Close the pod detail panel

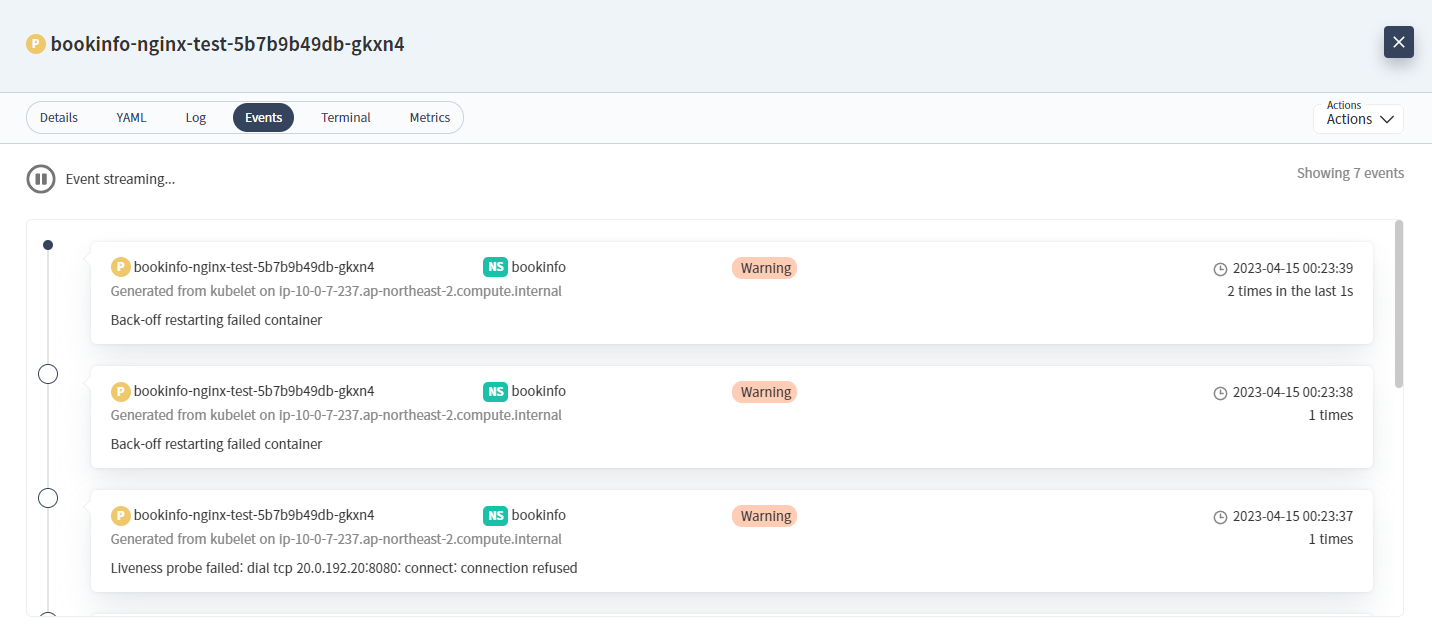coord(1398,42)
